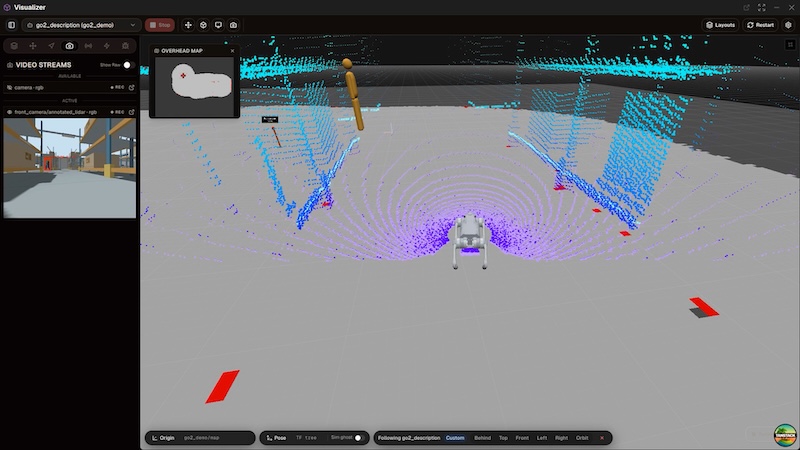Select the camera video streams sidebar tab
This screenshot has height=450, width=800.
69,46
